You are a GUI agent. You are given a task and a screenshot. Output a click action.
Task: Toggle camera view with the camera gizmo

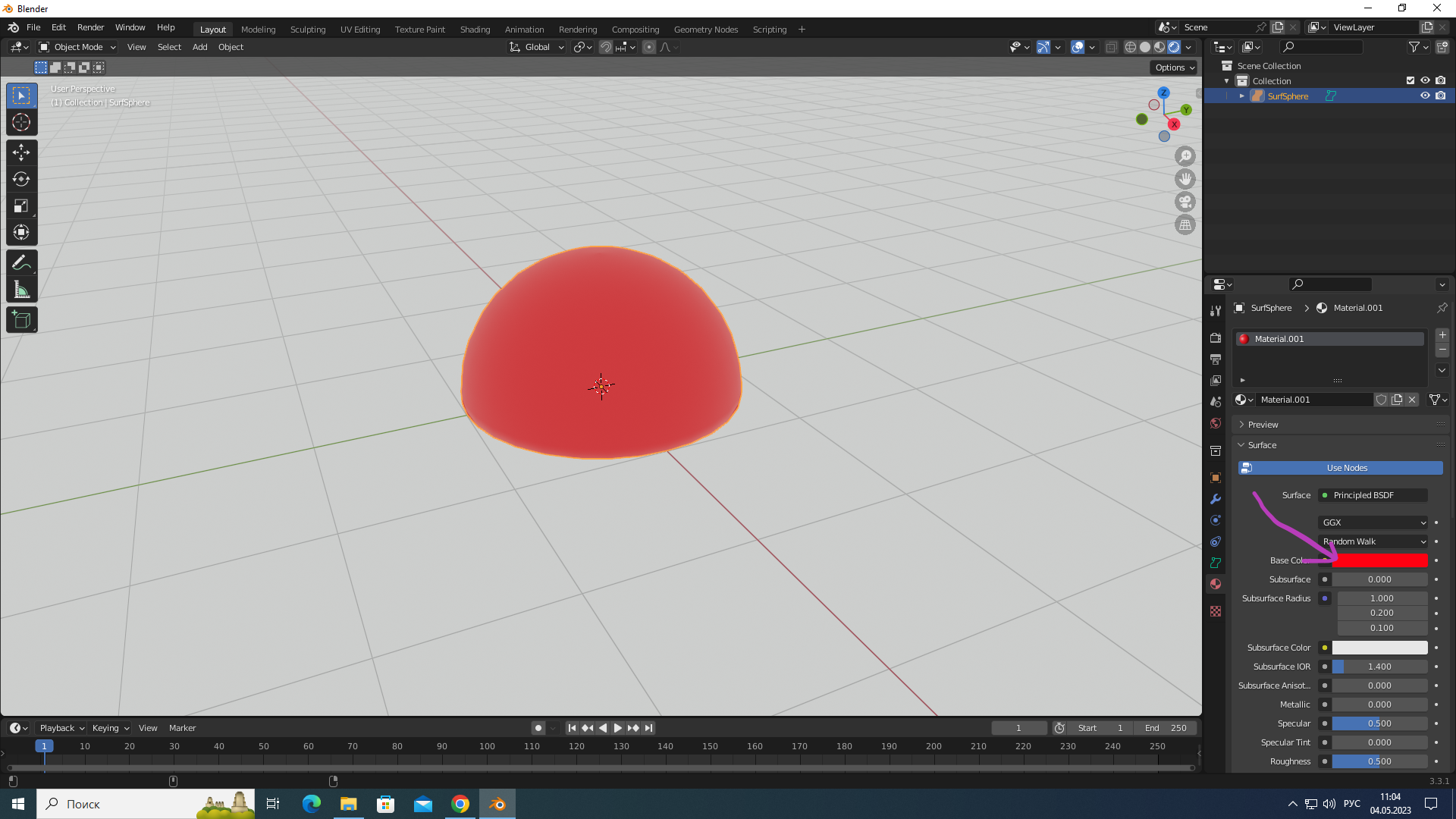(1185, 202)
